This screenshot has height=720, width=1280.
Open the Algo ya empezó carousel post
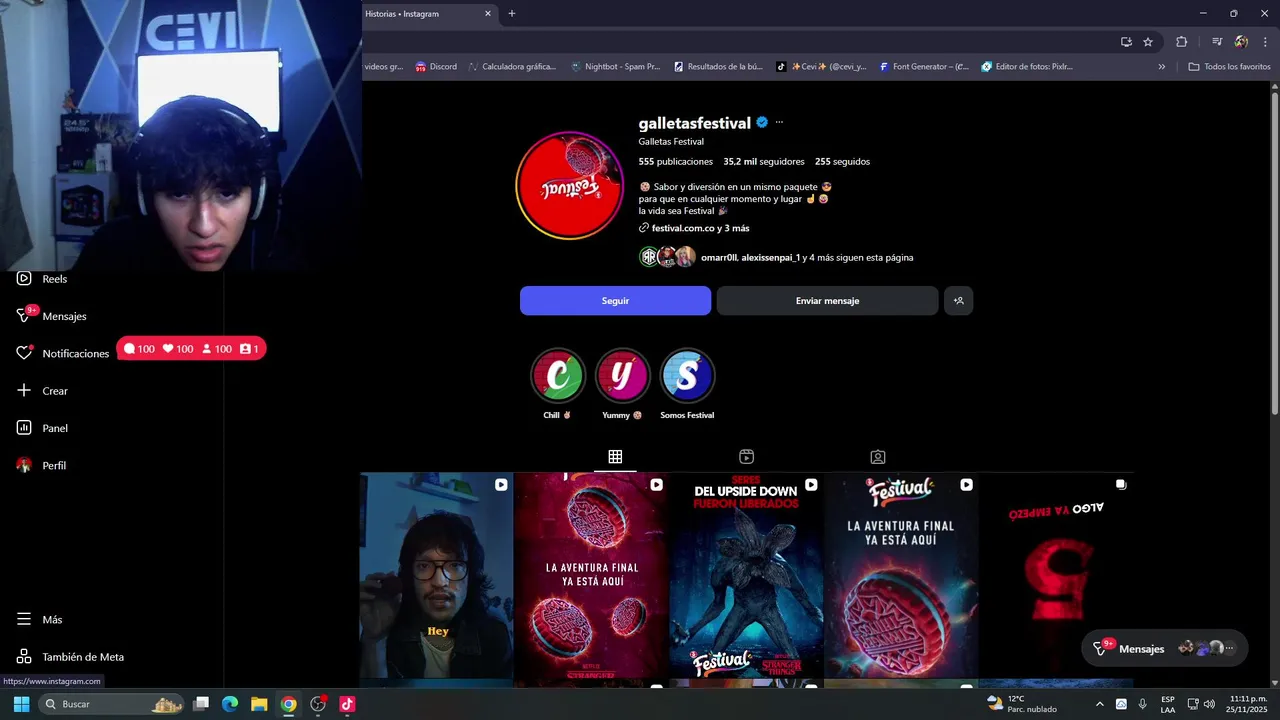1056,575
